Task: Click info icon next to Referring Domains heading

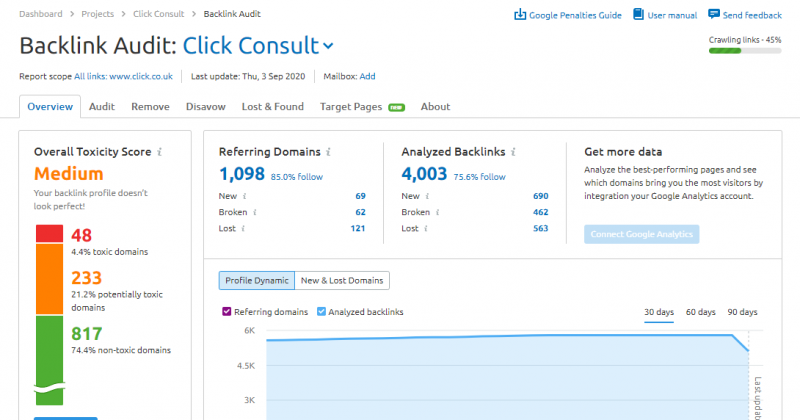Action: coord(329,152)
